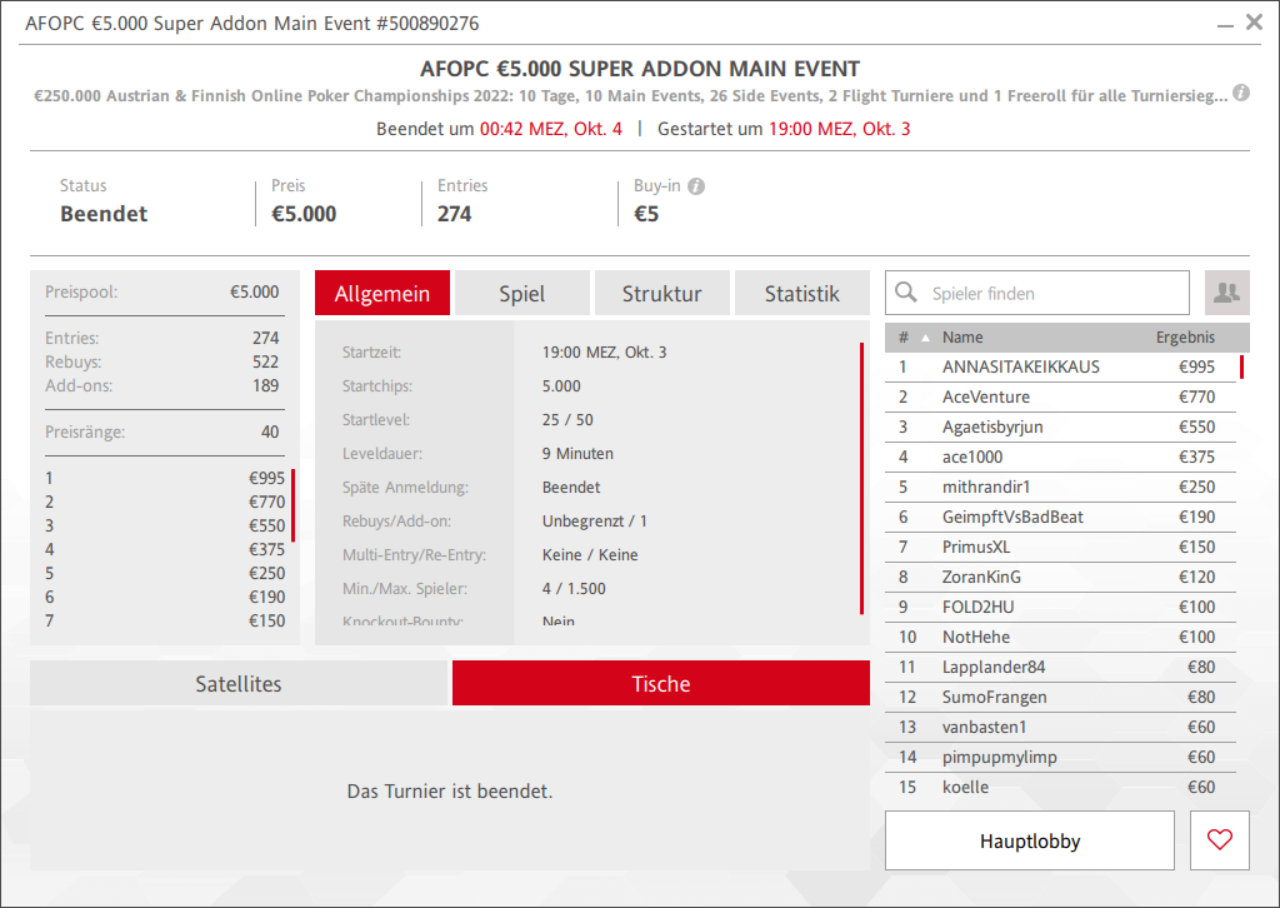Screen dimensions: 1280x908
Task: Select player koelle
Action: [x=1060, y=787]
